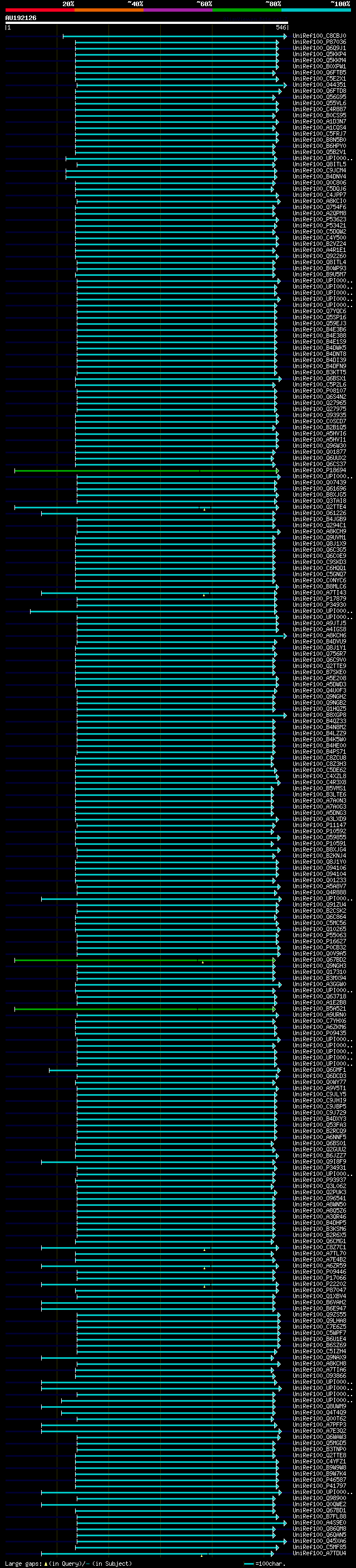The width and height of the screenshot is (356, 1568).
Task: Open UniRef100_B8XGP8 hit
Action: pyautogui.click(x=319, y=715)
